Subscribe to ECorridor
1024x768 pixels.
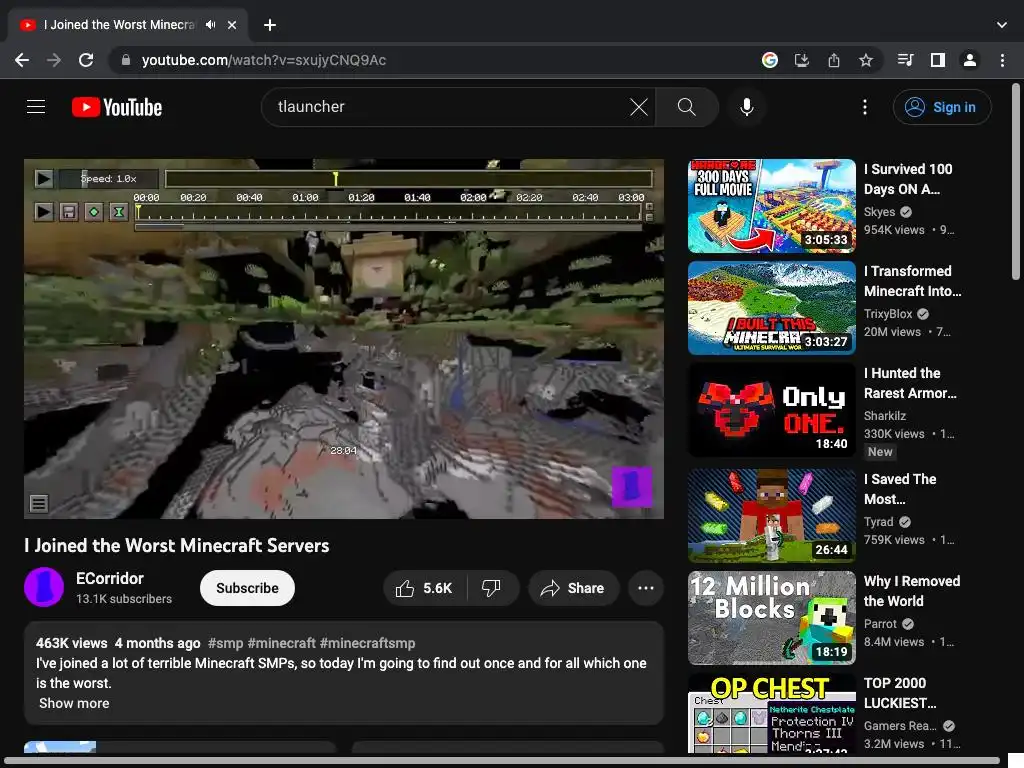pos(248,588)
